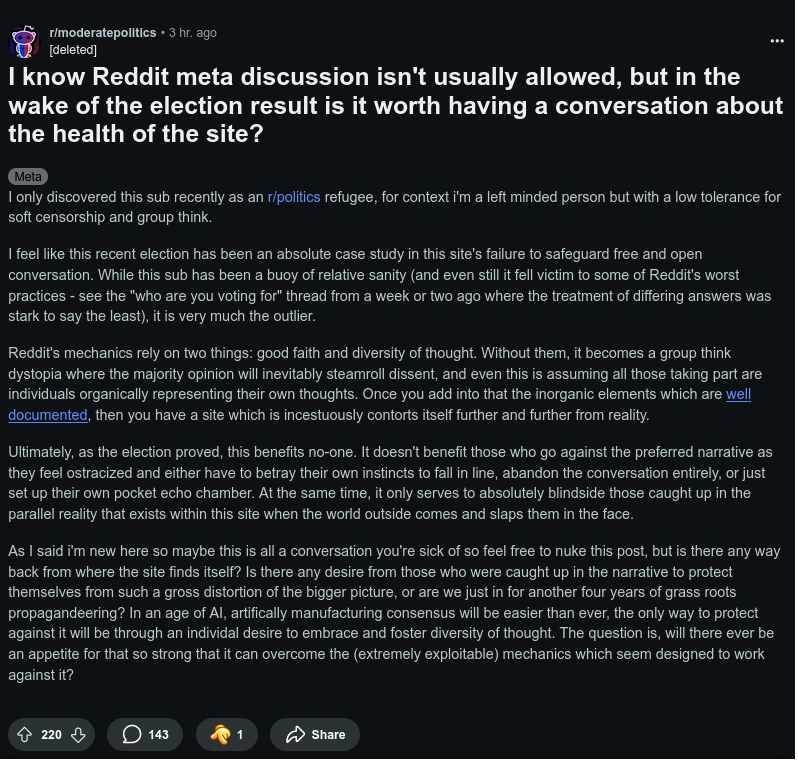The height and width of the screenshot is (762, 798).
Task: Click the "3 hr. ago" timestamp
Action: tap(192, 33)
